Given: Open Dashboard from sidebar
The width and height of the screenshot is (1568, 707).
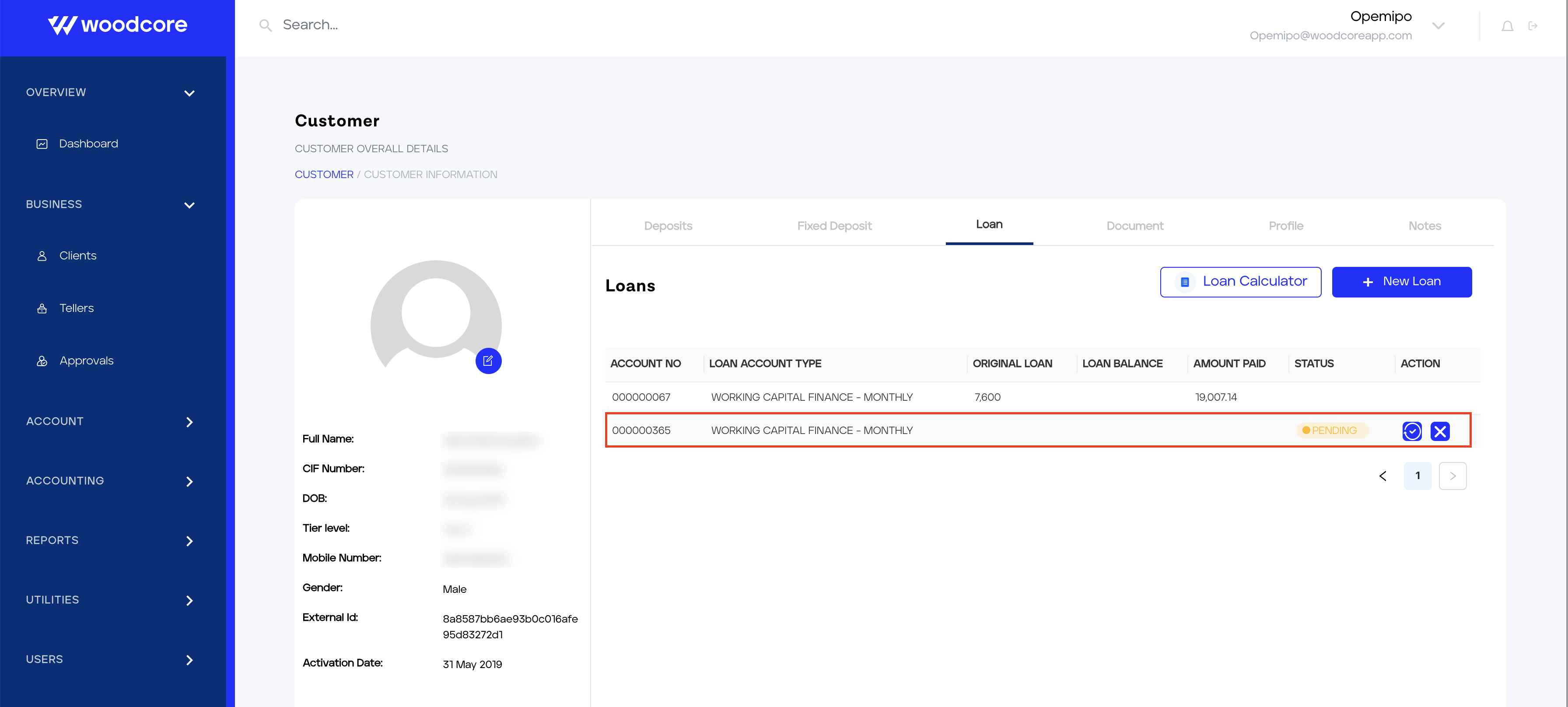Looking at the screenshot, I should tap(88, 143).
